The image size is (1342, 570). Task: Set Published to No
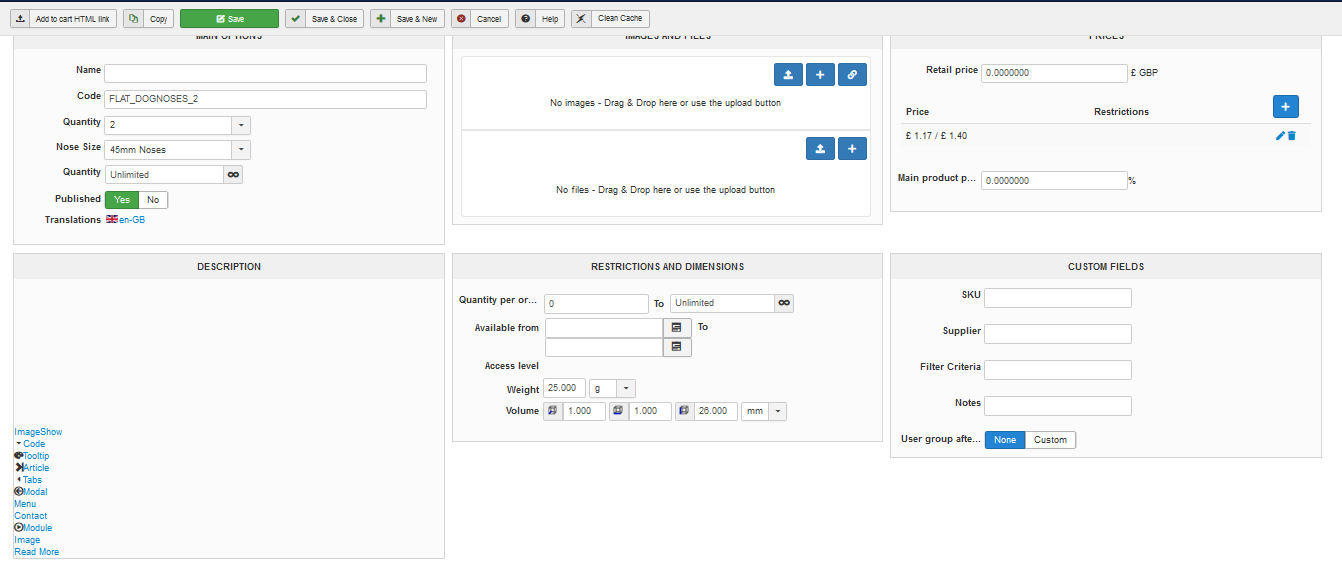(153, 200)
